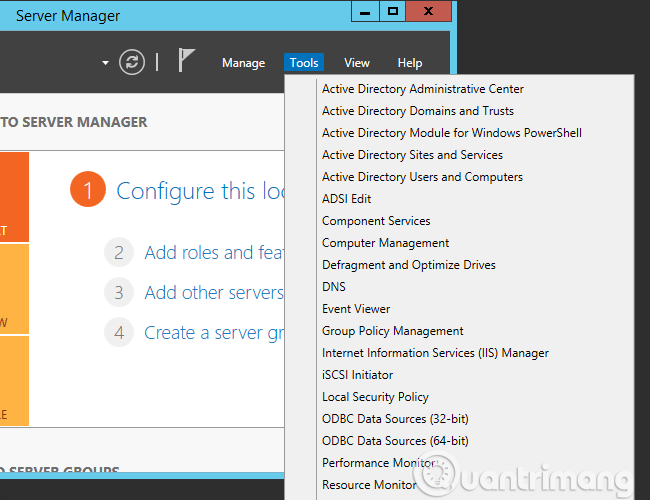
Task: Refresh Server Manager with the circular arrows icon
Action: (132, 63)
